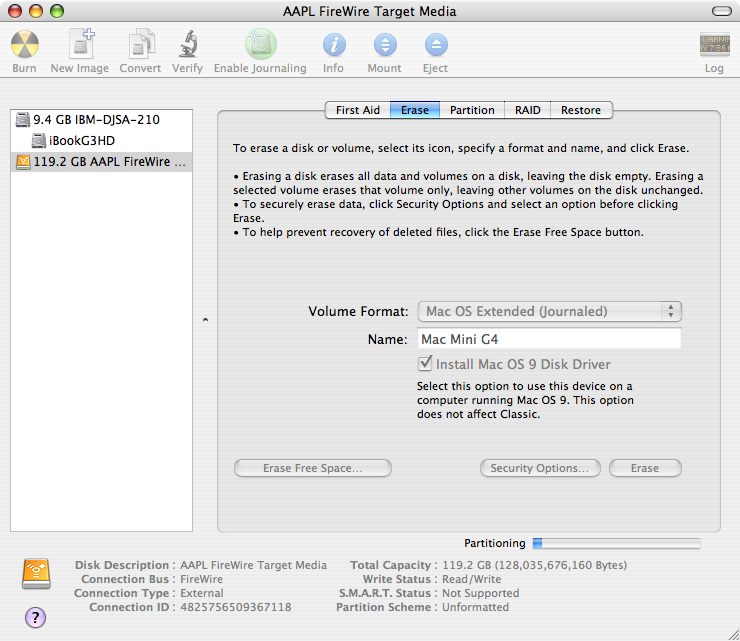The height and width of the screenshot is (641, 740).
Task: Click the window resize grip at the bottom corner
Action: pyautogui.click(x=733, y=634)
